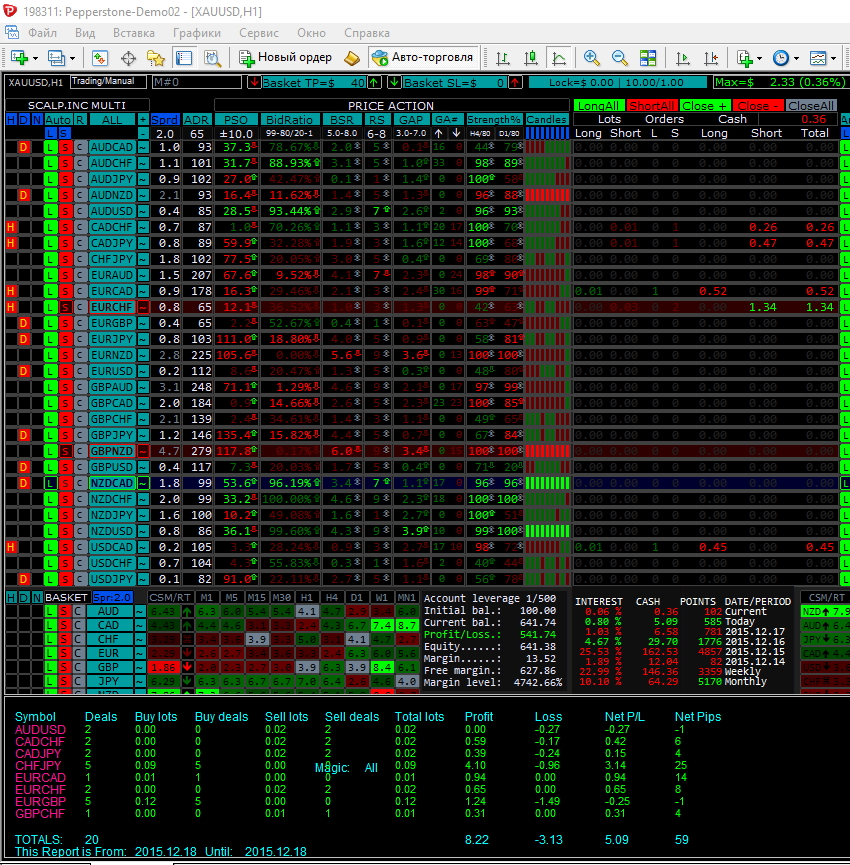Open the chart templates icon
Image resolution: width=850 pixels, height=865 pixels.
817,57
